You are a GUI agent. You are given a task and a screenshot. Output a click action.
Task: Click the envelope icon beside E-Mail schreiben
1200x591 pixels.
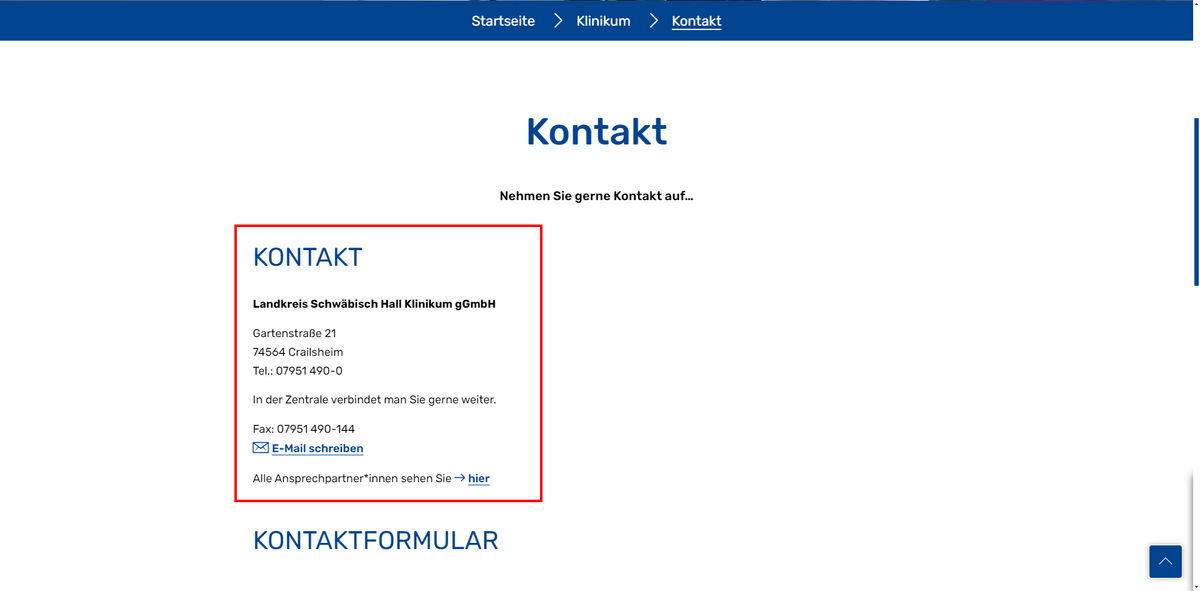(260, 448)
